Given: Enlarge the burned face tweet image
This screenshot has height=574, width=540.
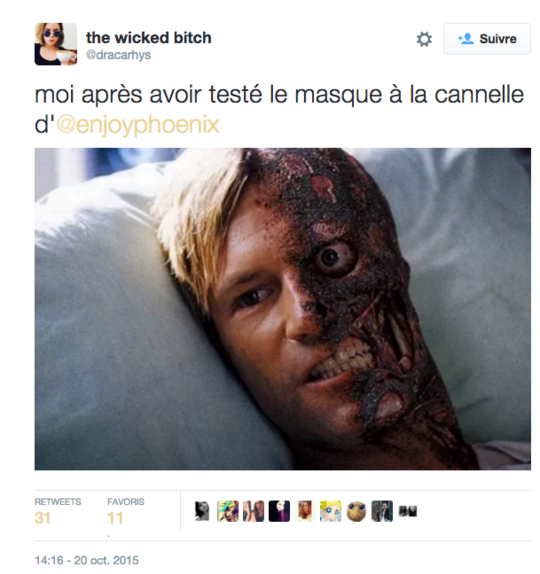Looking at the screenshot, I should pos(283,309).
